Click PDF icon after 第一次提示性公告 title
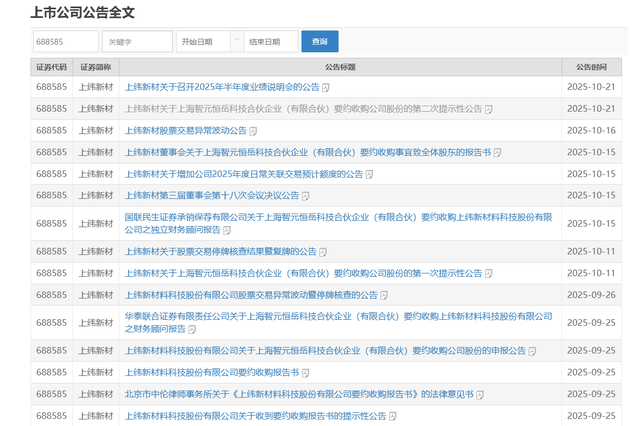 click(x=489, y=273)
